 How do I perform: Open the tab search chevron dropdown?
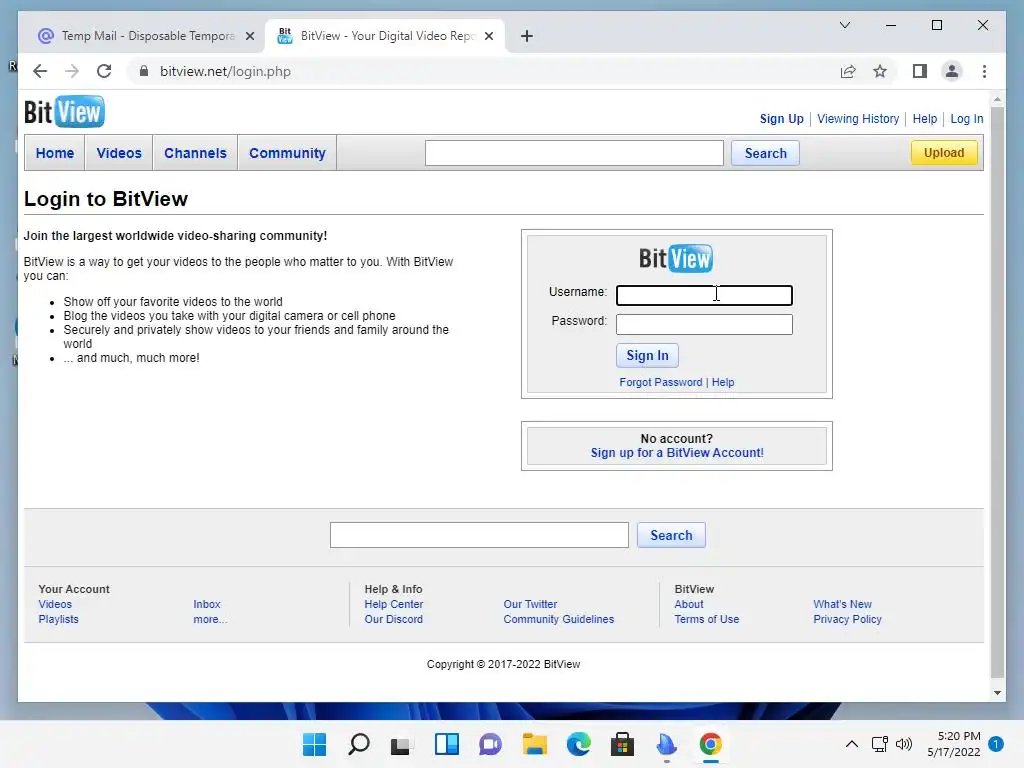coord(844,25)
